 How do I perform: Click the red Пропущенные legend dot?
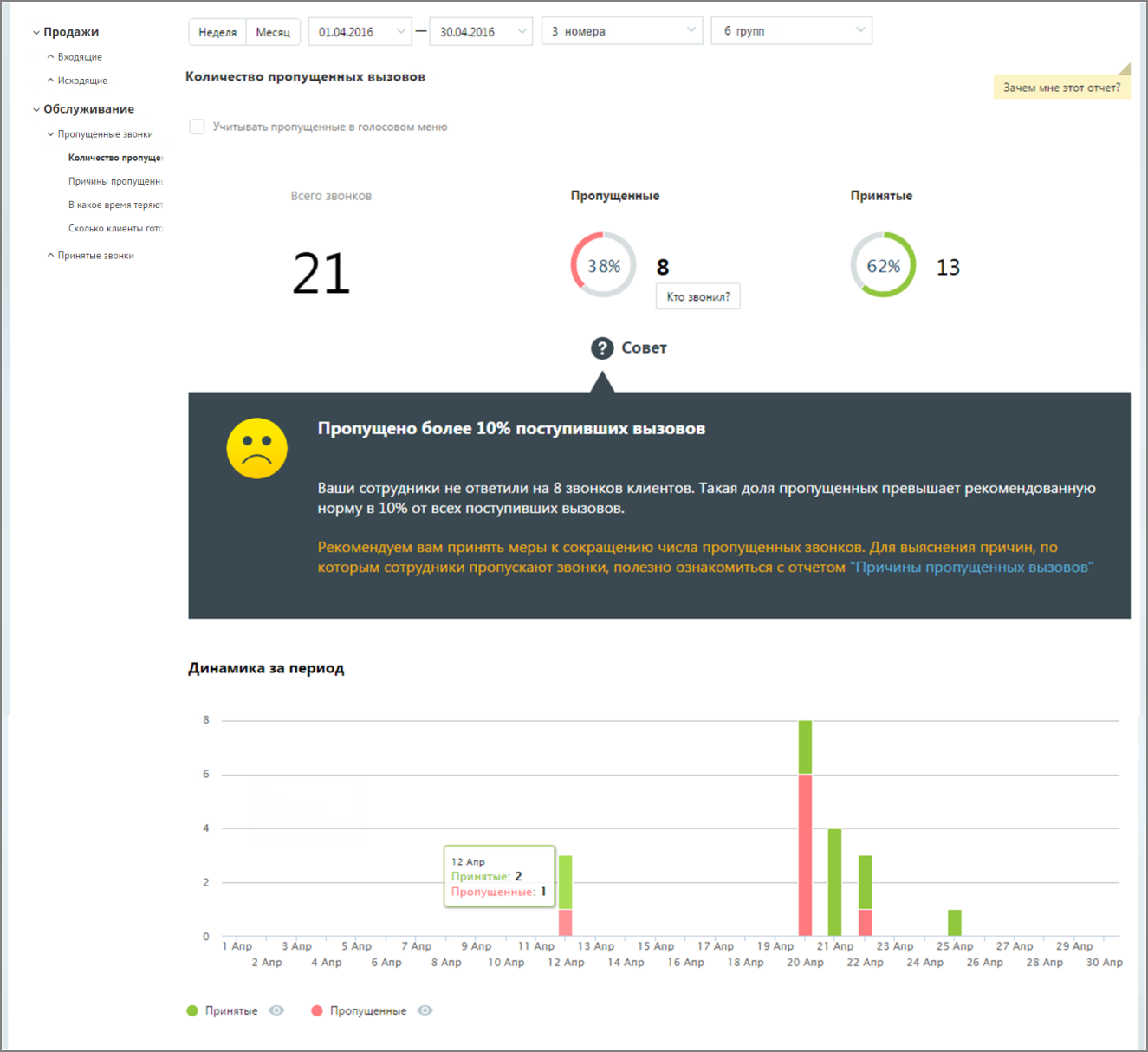(317, 1010)
